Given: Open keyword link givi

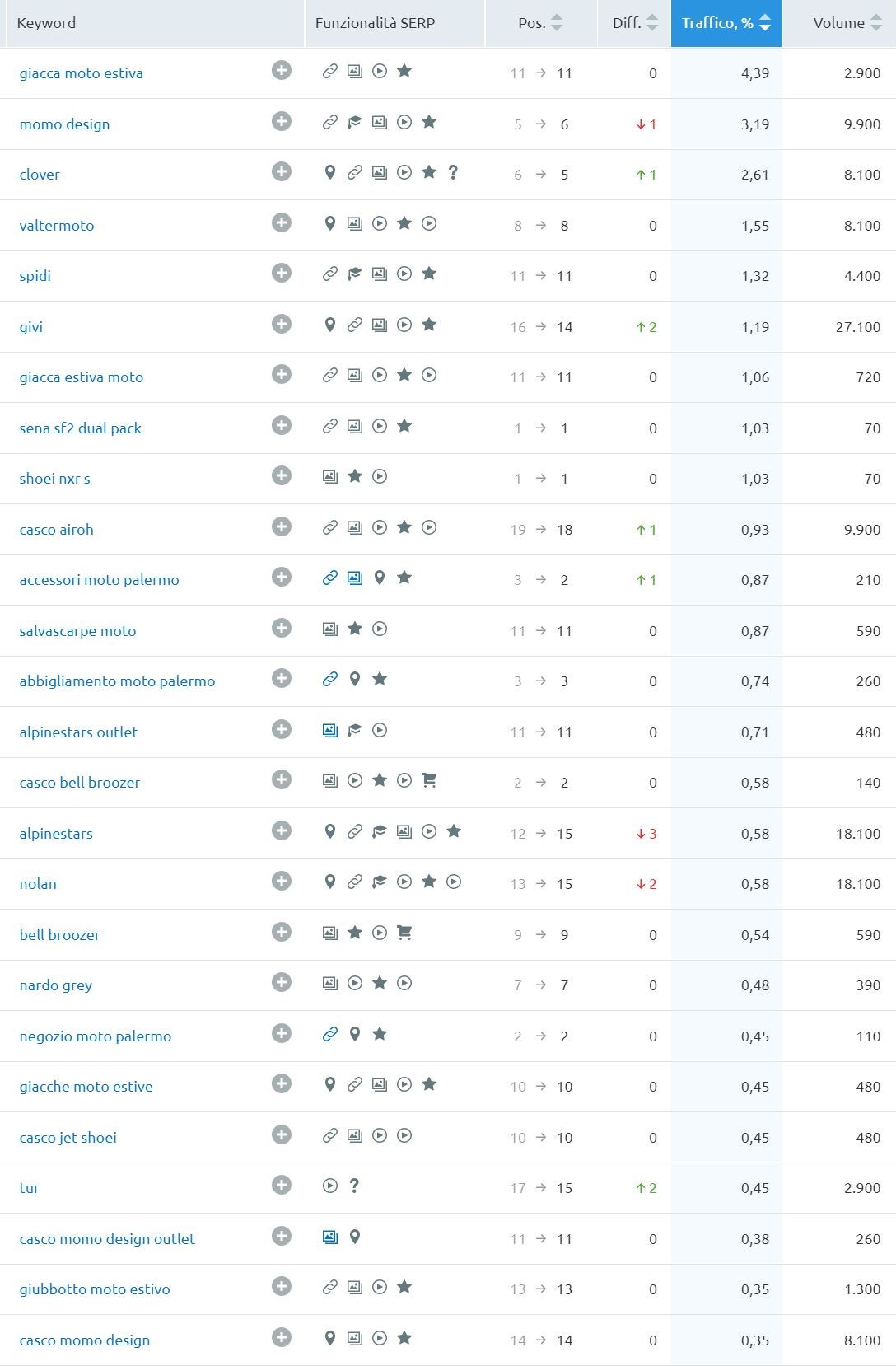Looking at the screenshot, I should [x=31, y=327].
